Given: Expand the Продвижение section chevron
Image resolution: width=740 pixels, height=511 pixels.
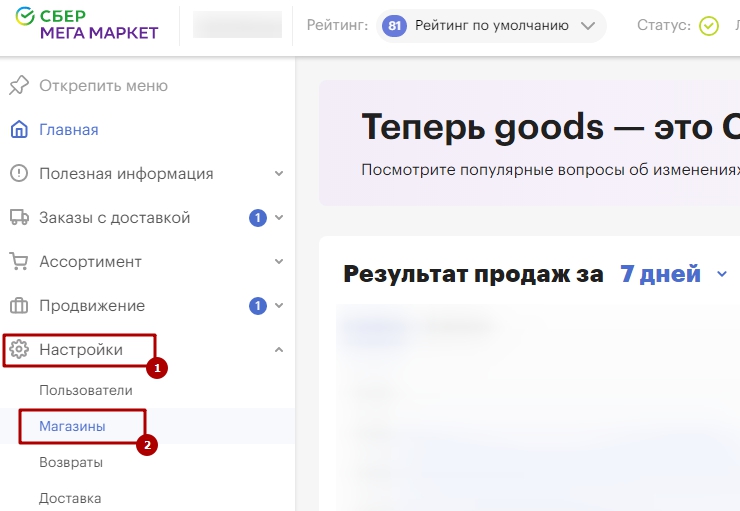Looking at the screenshot, I should pyautogui.click(x=279, y=305).
